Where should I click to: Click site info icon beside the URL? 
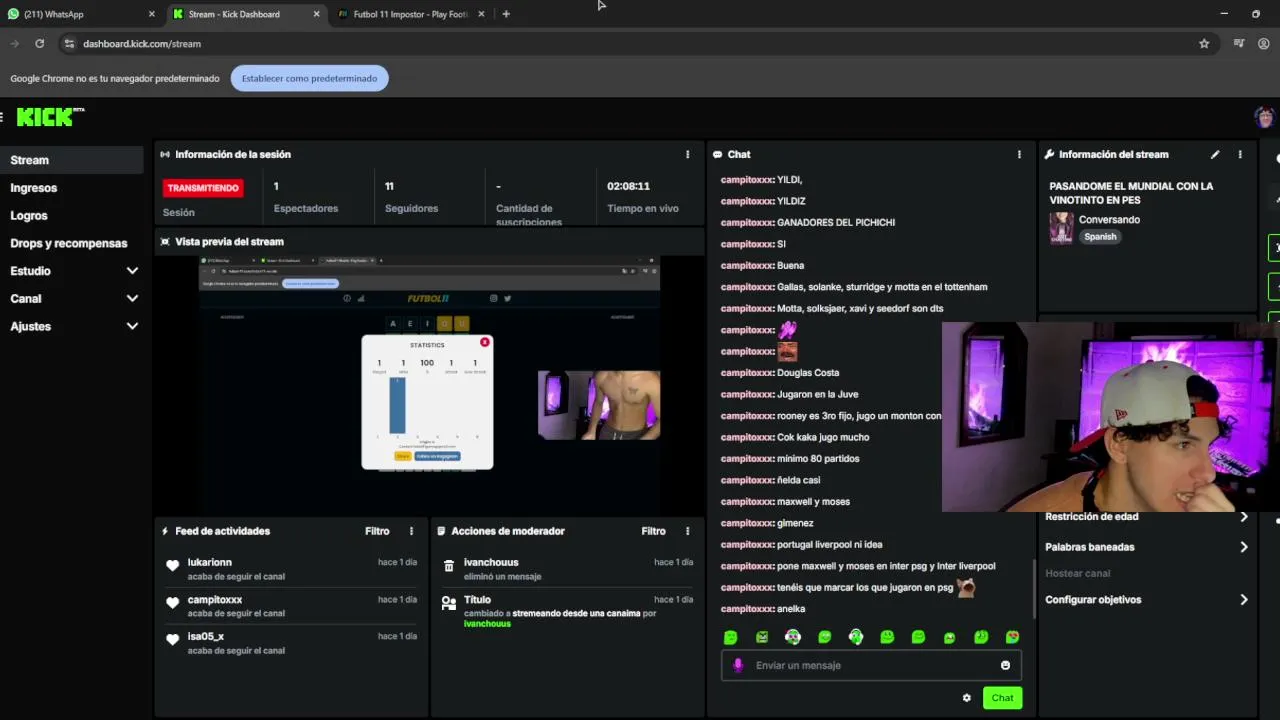point(68,43)
